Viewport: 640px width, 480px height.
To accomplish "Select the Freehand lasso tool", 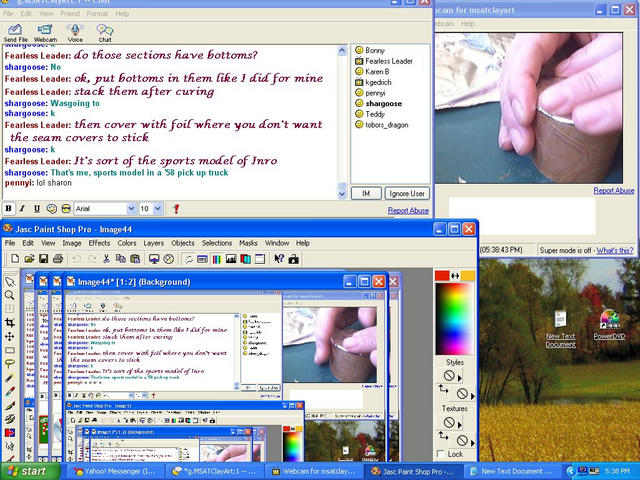I will click(10, 364).
